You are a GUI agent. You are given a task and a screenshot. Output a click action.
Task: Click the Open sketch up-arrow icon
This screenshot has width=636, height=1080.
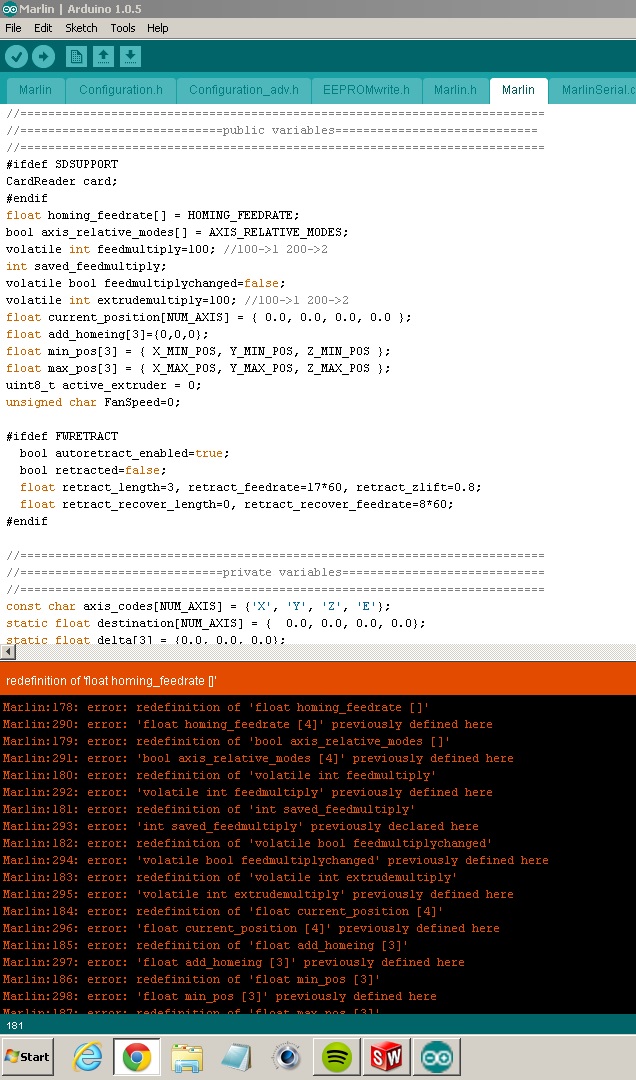tap(104, 57)
